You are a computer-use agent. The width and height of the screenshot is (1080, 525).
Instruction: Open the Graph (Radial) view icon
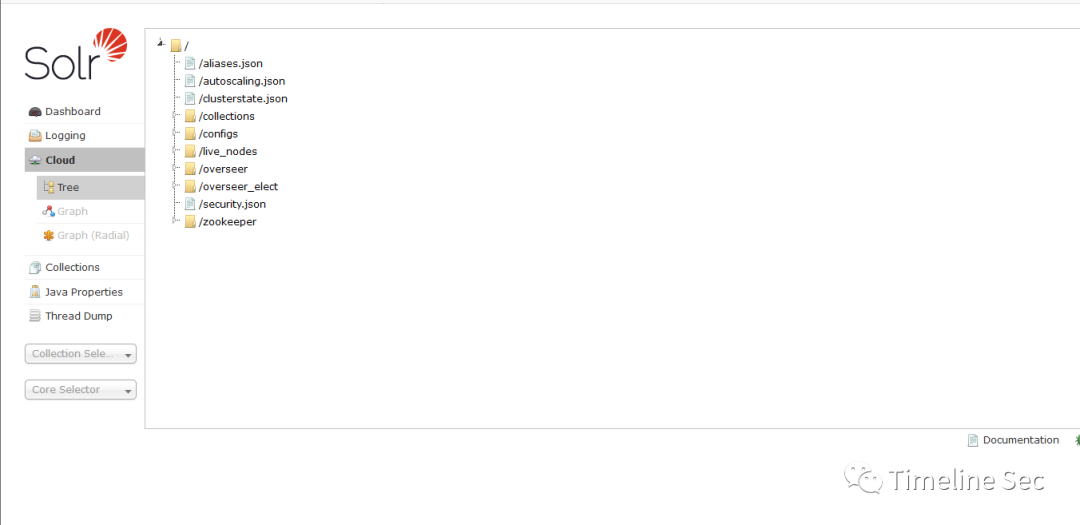[x=49, y=236]
